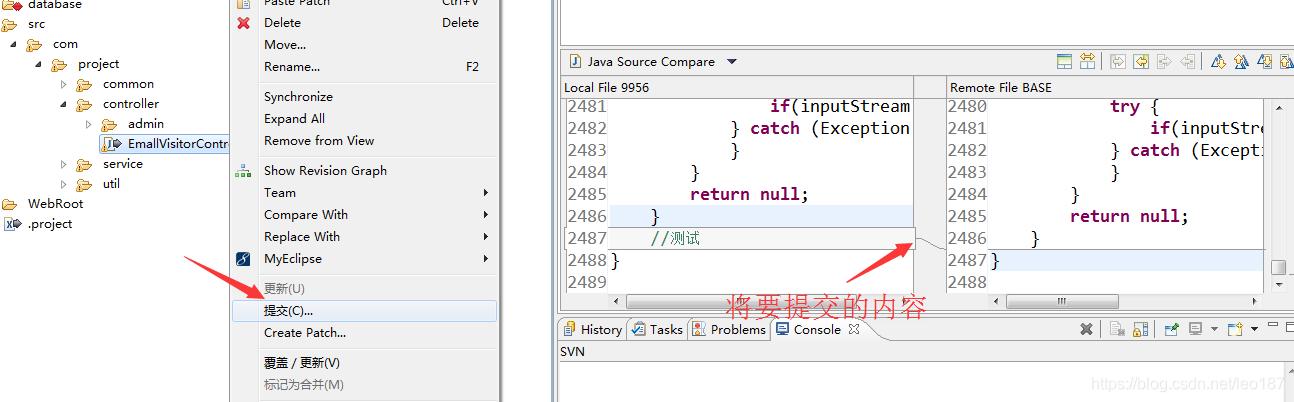
Task: Open Java Source Compare dropdown arrow
Action: (731, 62)
